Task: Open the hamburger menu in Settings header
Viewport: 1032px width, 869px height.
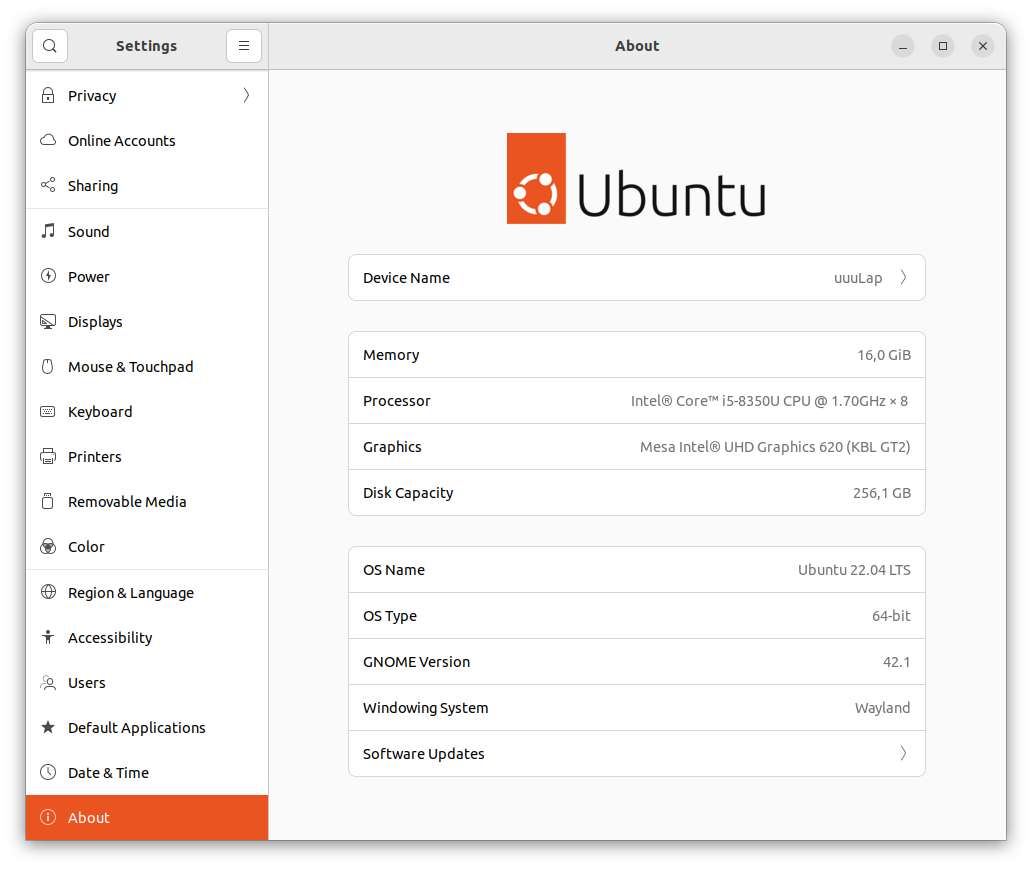Action: [x=244, y=46]
